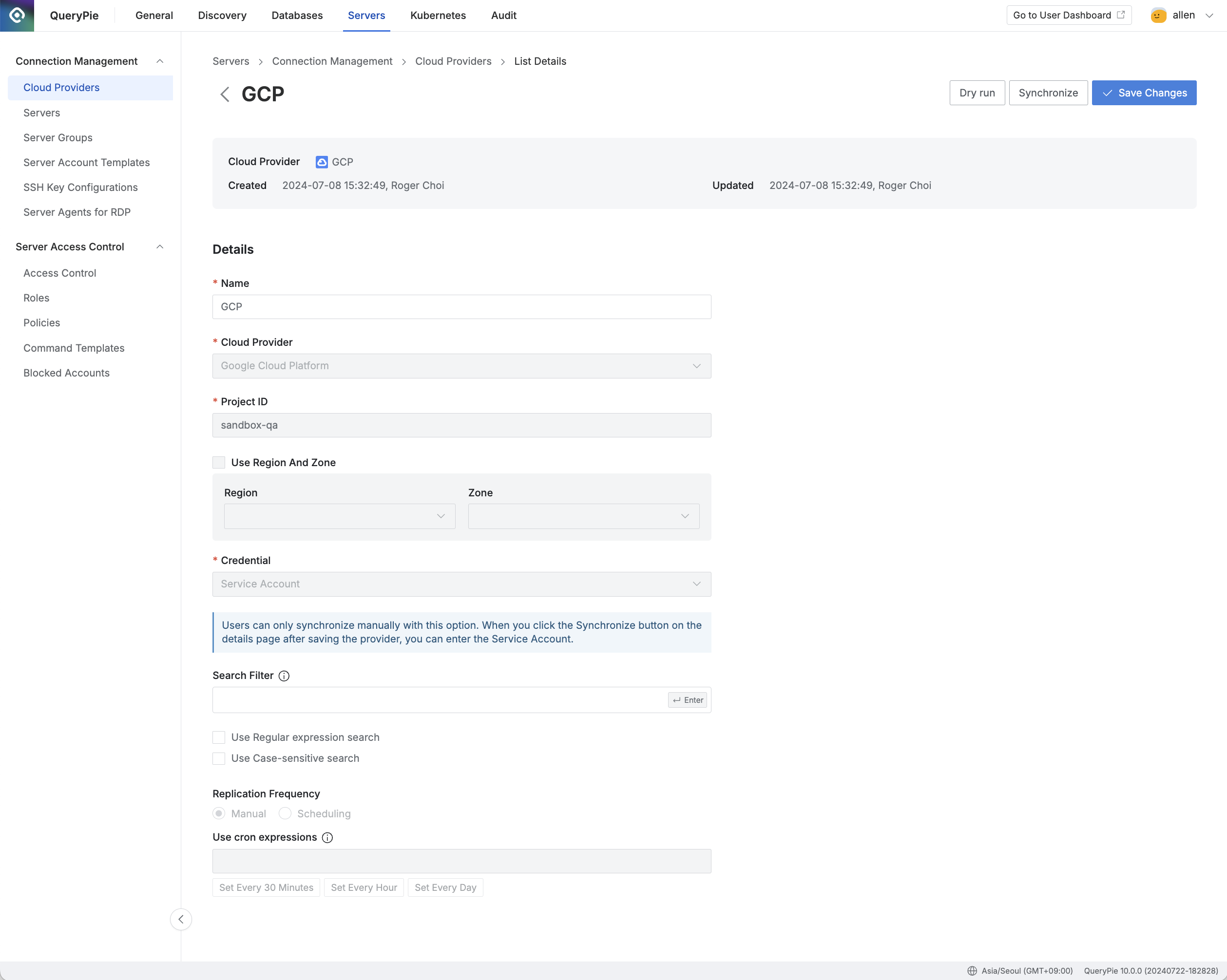
Task: Click the Enter button in Search Filter
Action: (688, 700)
